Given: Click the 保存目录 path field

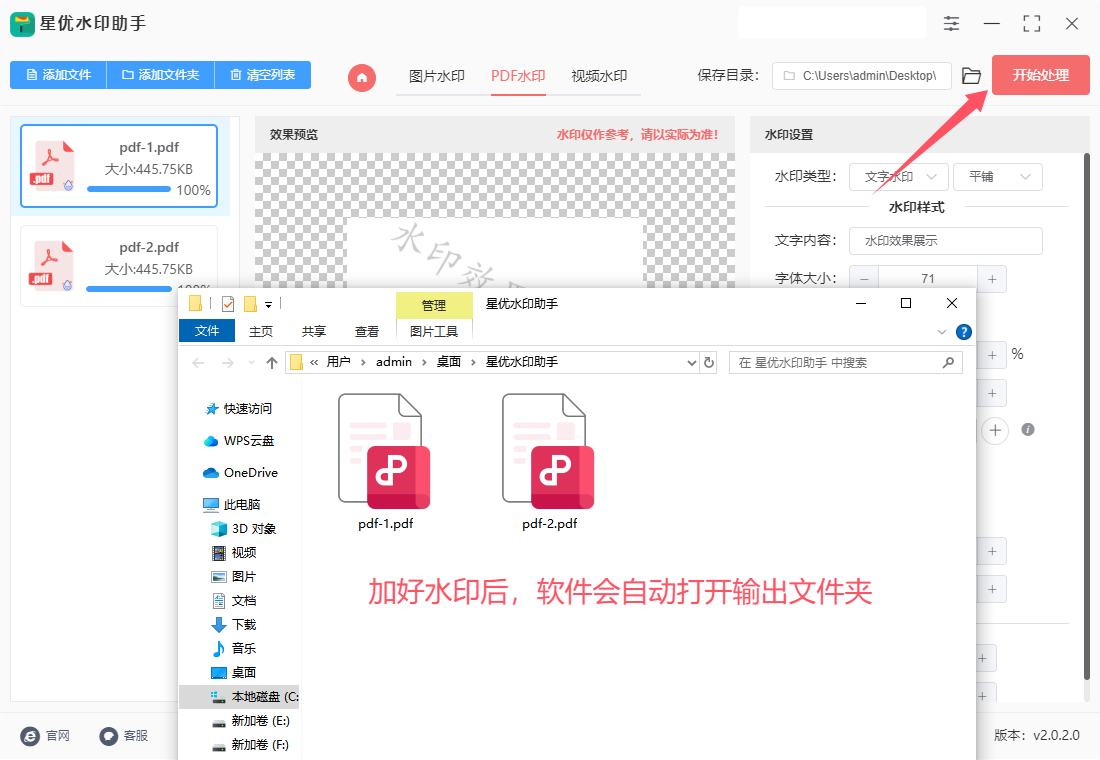Looking at the screenshot, I should coord(861,76).
